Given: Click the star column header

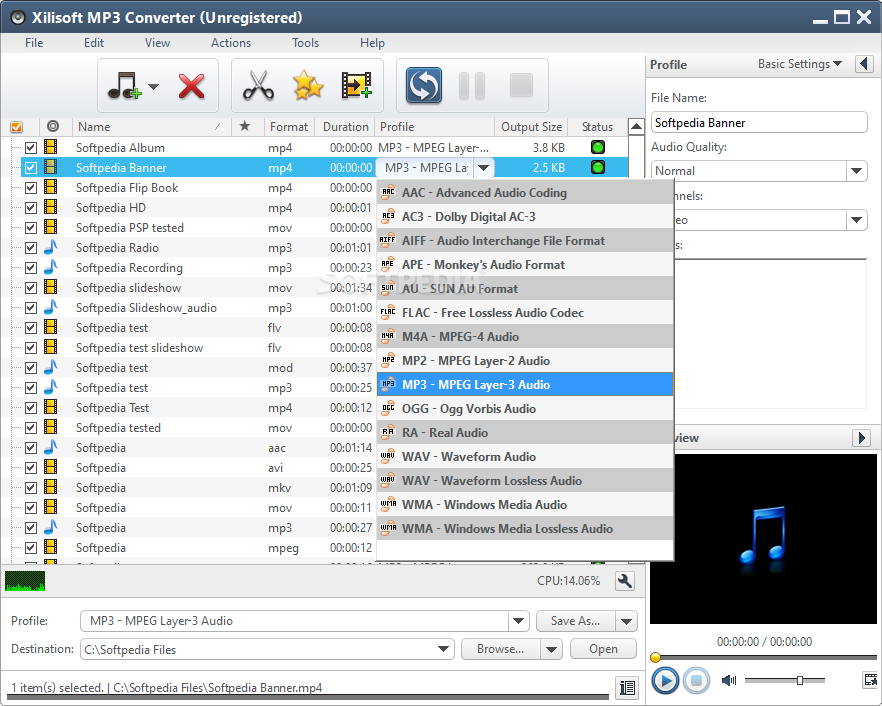Looking at the screenshot, I should pyautogui.click(x=245, y=126).
